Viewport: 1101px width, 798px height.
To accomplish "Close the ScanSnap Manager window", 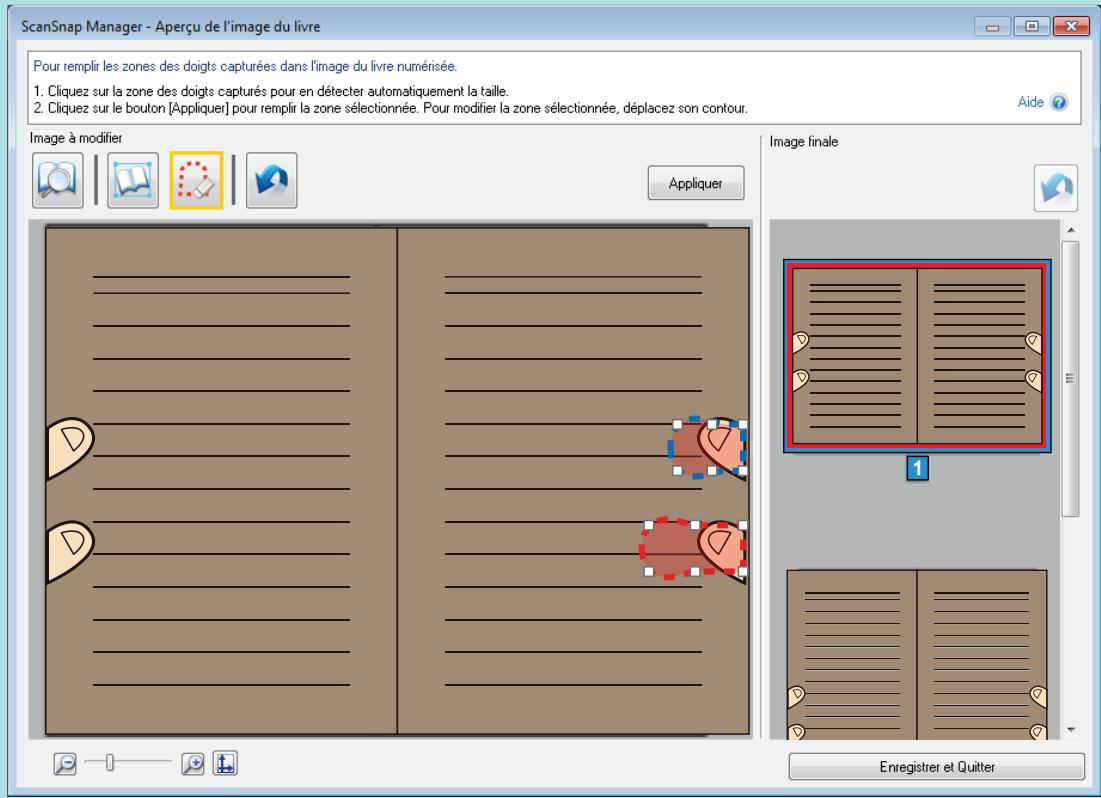I will 1071,27.
